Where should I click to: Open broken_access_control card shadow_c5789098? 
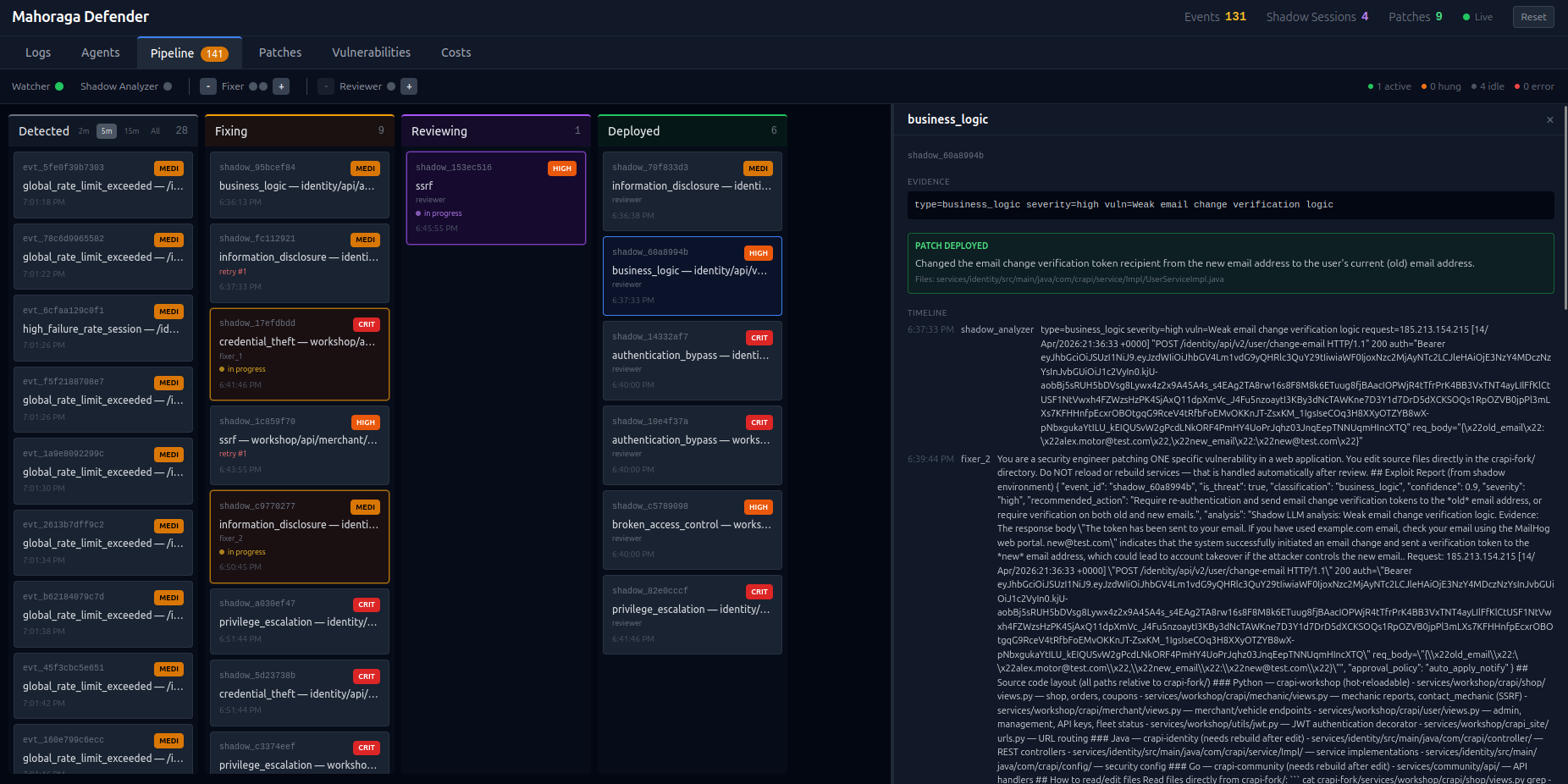[693, 530]
